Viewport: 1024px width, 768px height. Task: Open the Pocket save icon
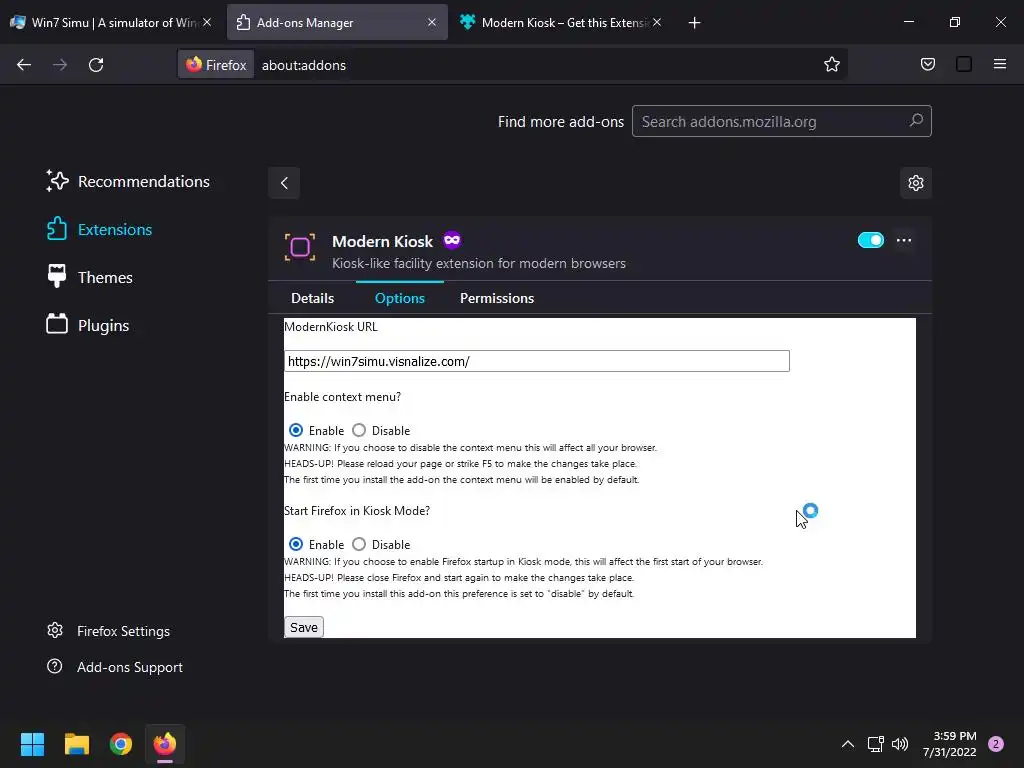(x=927, y=64)
